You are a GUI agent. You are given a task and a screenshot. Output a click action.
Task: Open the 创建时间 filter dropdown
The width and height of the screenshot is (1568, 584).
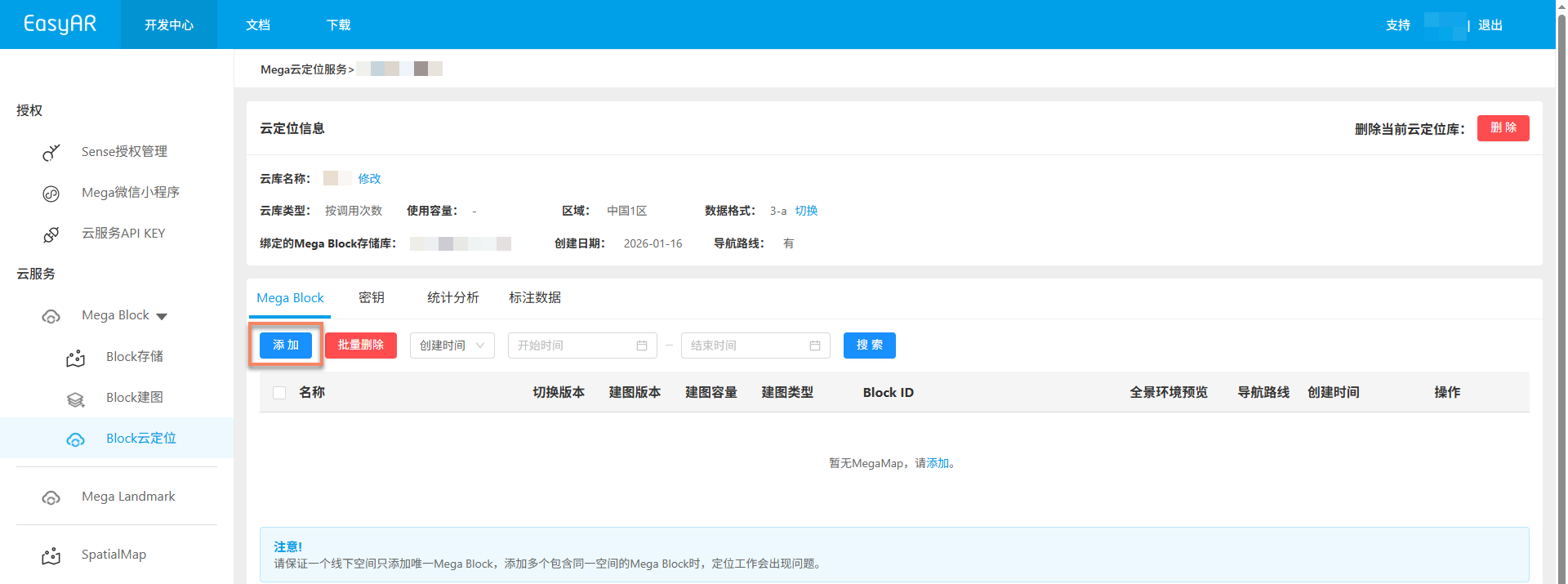[452, 345]
